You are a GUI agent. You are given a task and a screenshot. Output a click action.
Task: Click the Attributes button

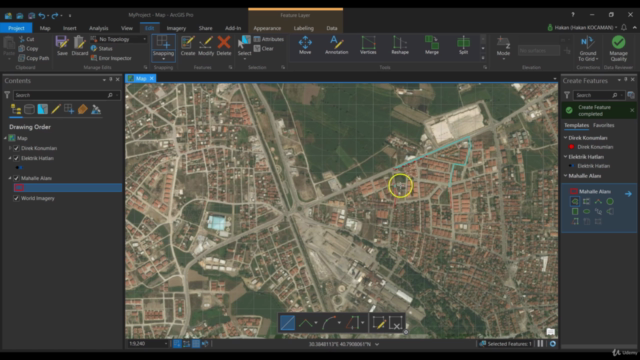(269, 39)
